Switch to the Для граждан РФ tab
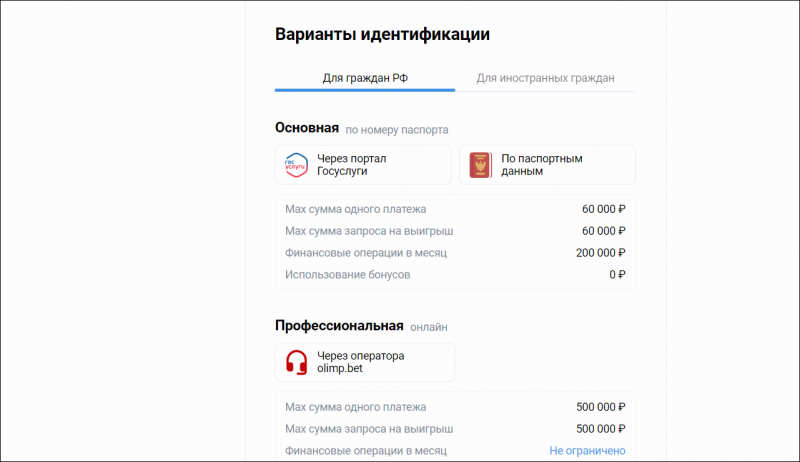This screenshot has width=800, height=462. coord(365,78)
